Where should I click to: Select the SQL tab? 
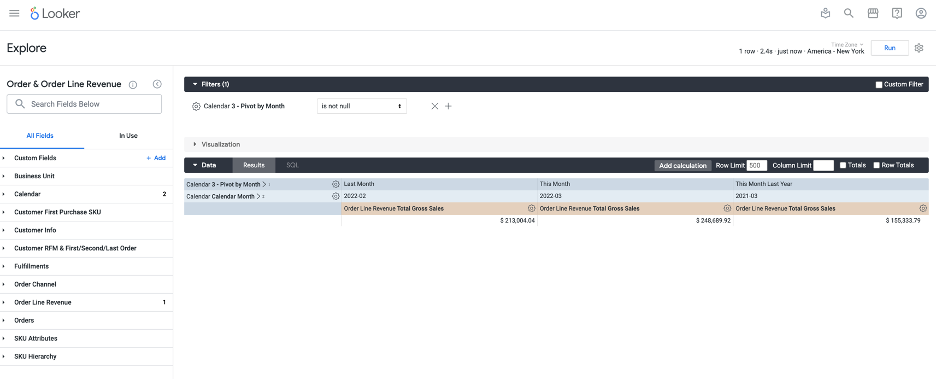tap(292, 165)
